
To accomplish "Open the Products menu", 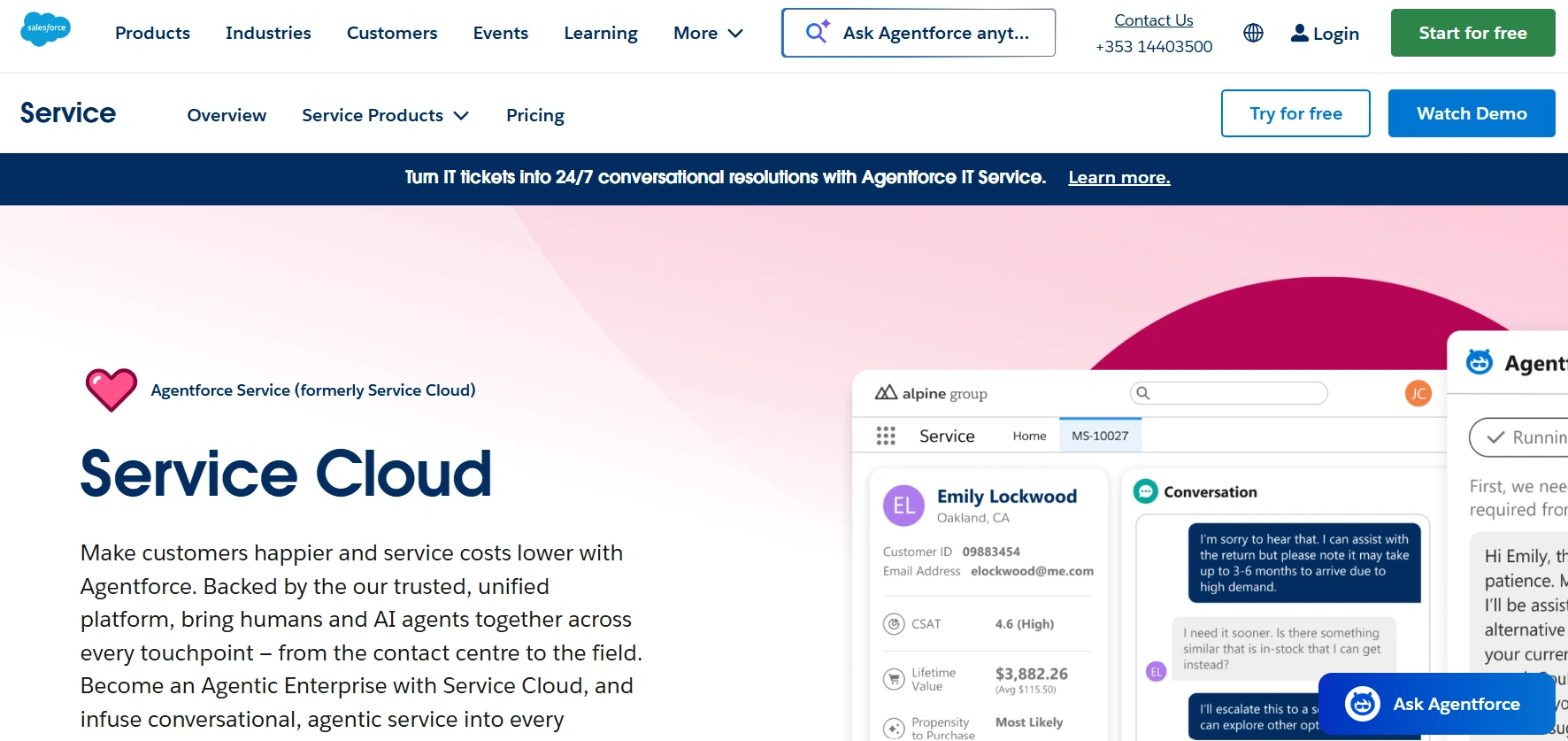I will (x=152, y=34).
